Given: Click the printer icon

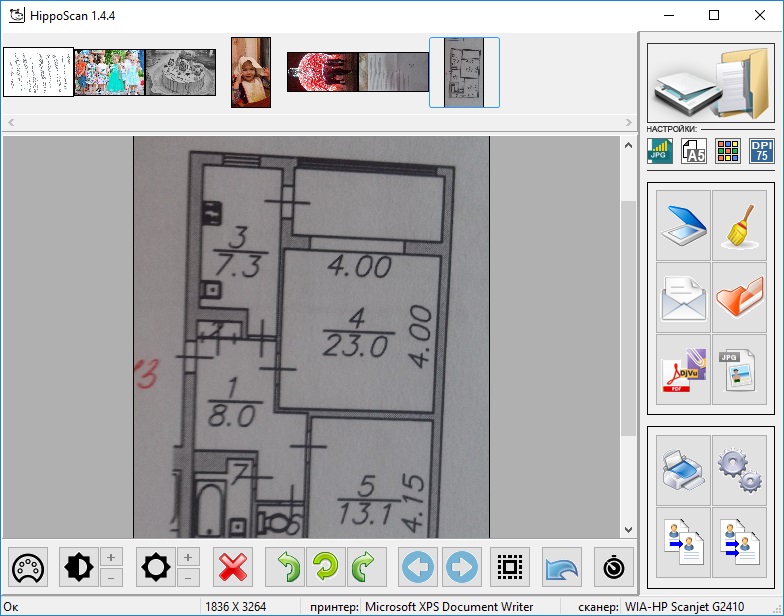Looking at the screenshot, I should pyautogui.click(x=683, y=470).
